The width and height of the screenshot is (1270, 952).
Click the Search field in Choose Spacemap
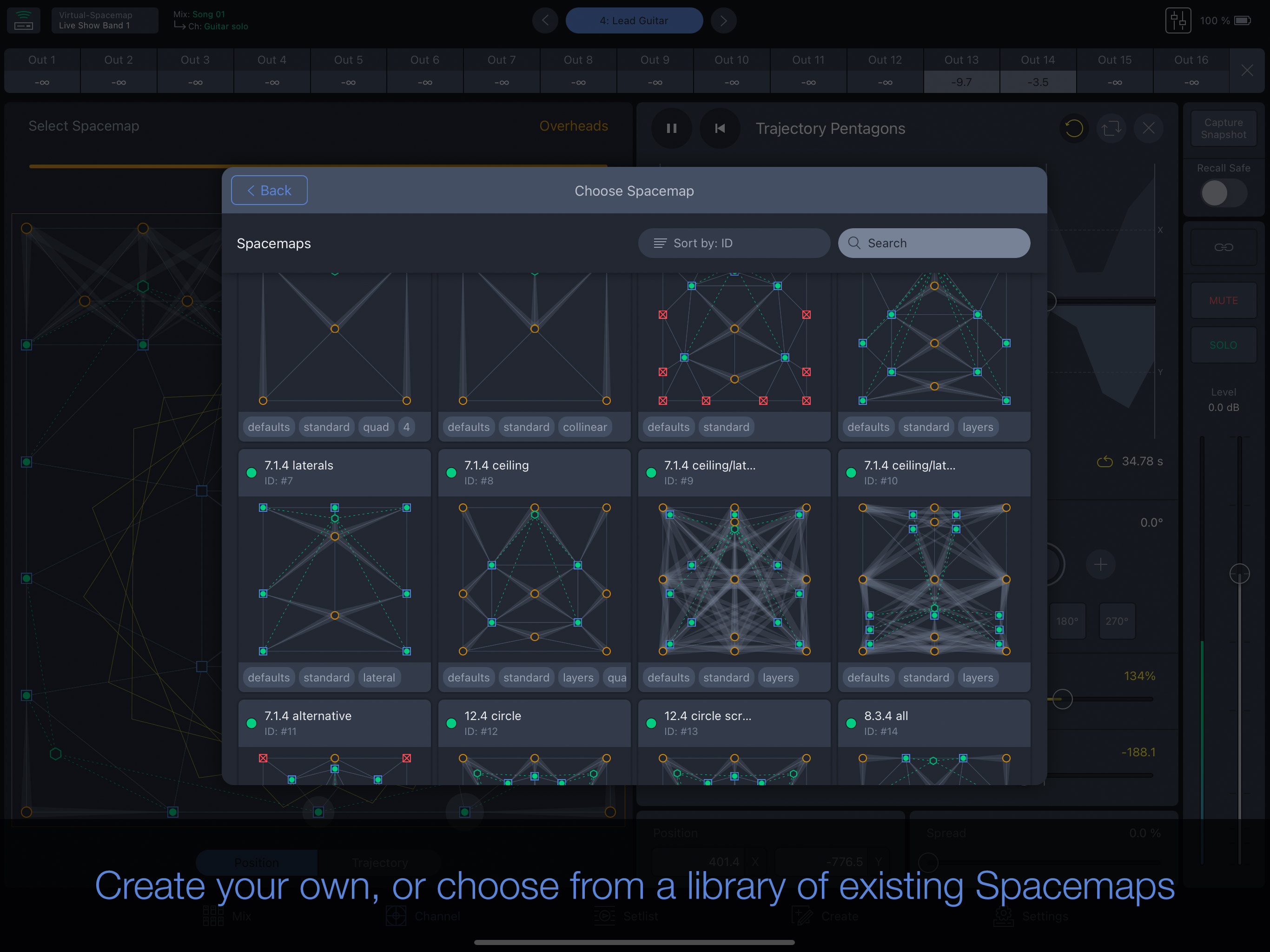pos(933,243)
